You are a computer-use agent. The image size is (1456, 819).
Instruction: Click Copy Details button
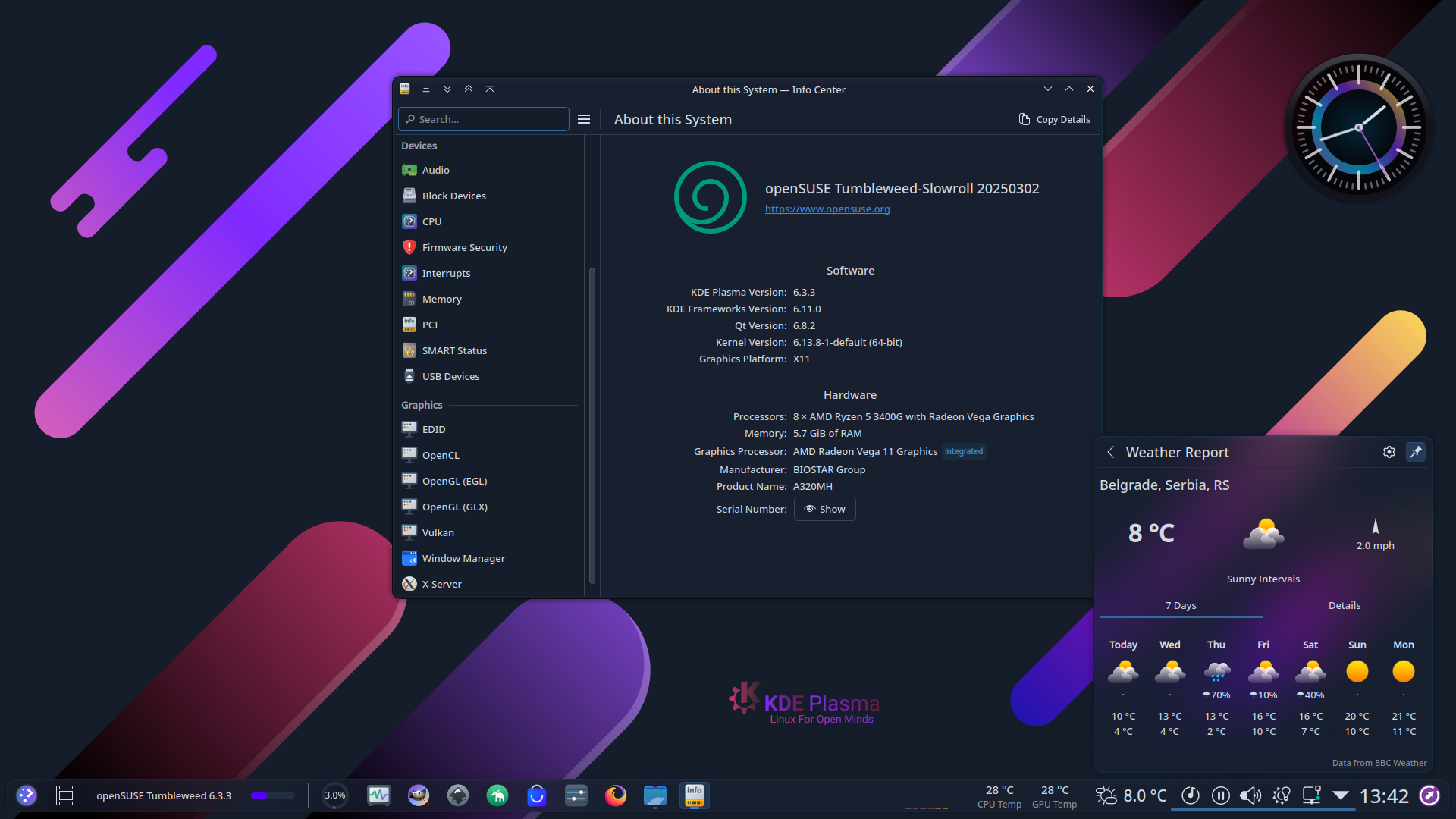[1055, 119]
